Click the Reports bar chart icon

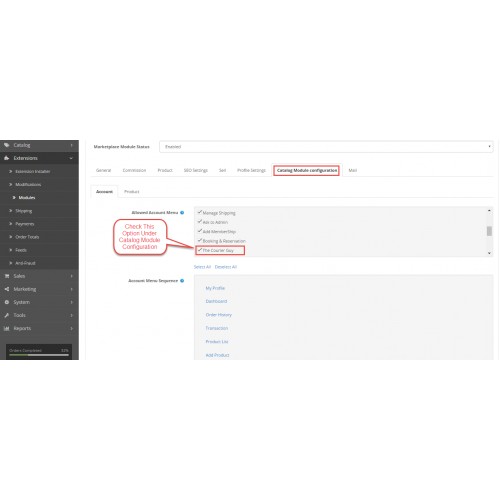point(7,328)
